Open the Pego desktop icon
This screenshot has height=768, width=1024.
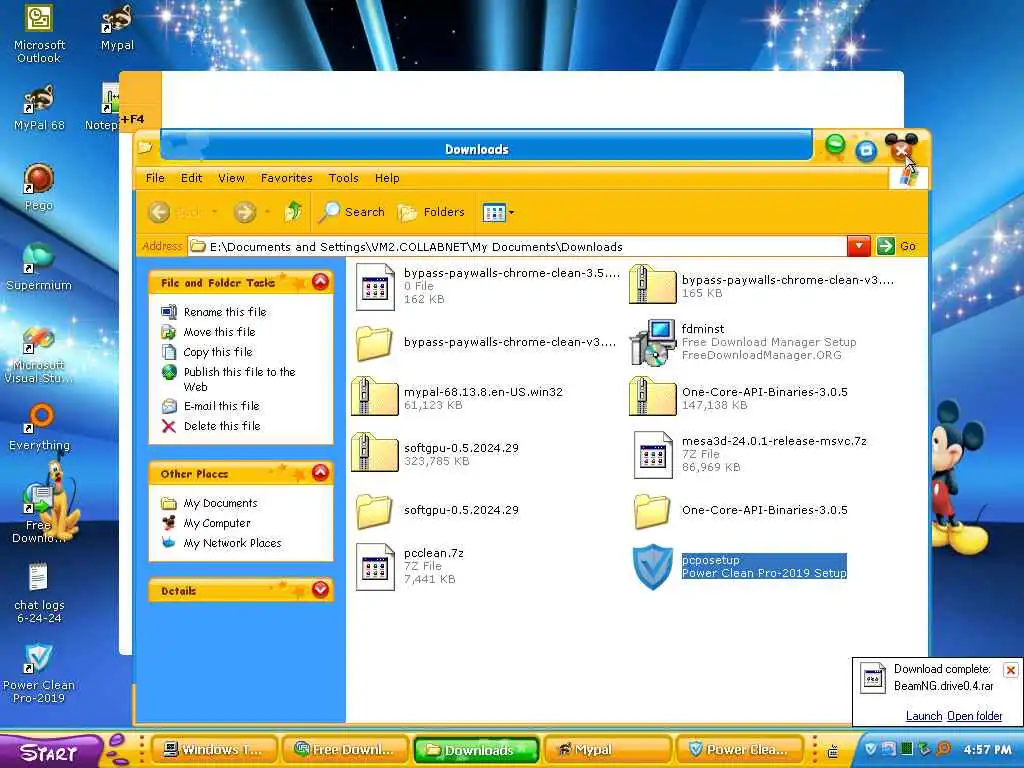tap(39, 187)
